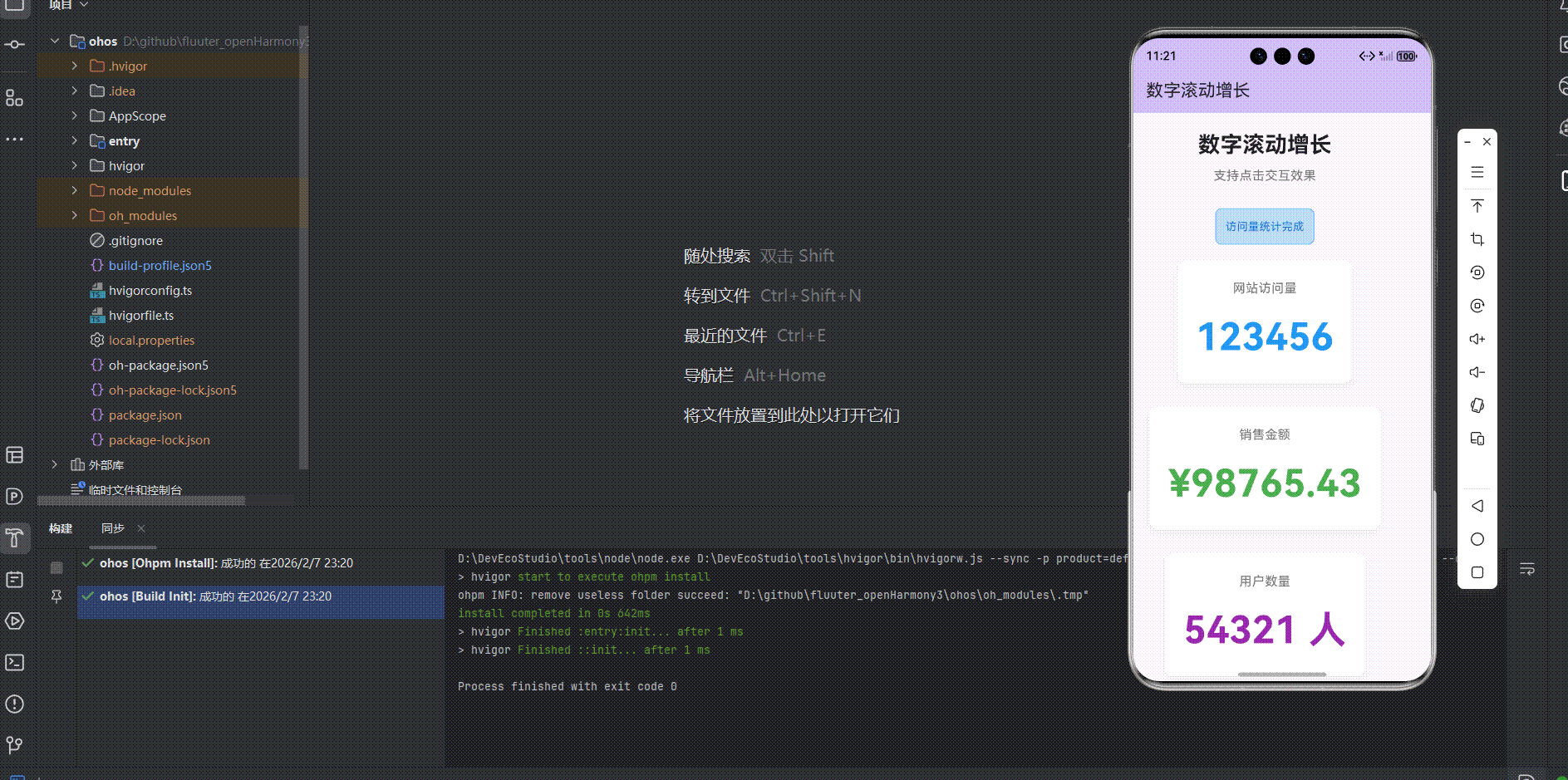Open hvigorconfig.ts file
Image resolution: width=1568 pixels, height=780 pixels.
pos(150,290)
